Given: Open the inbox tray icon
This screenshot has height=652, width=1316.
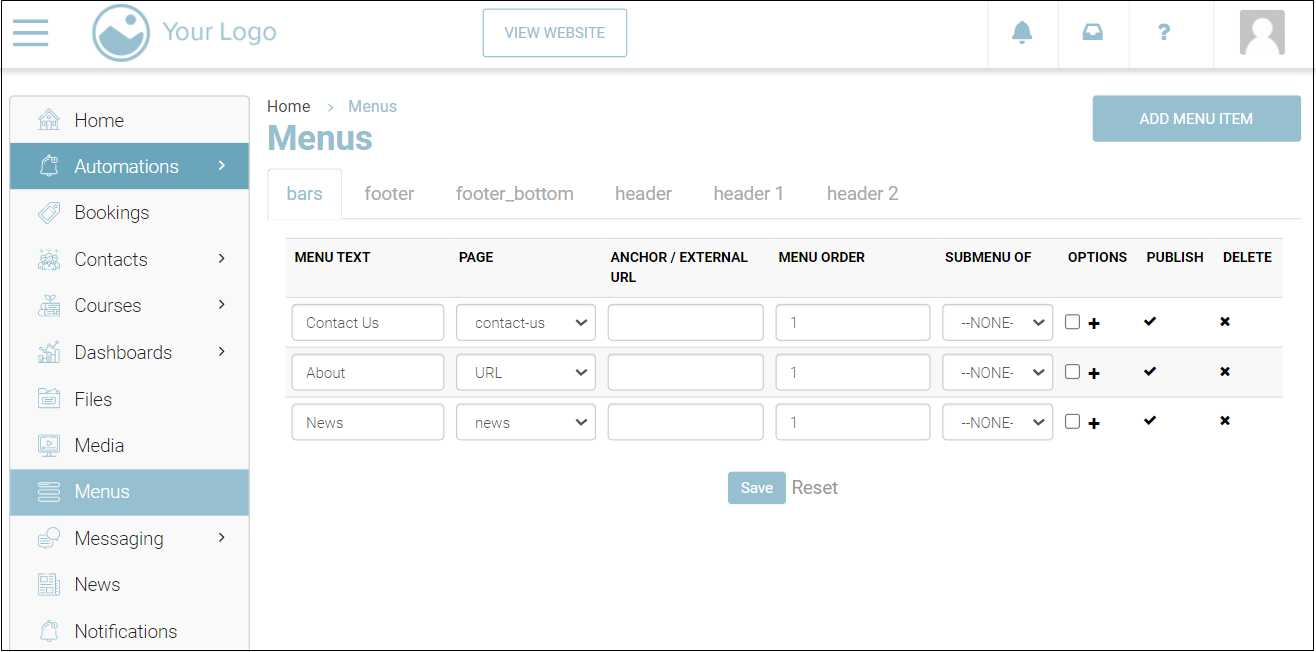Looking at the screenshot, I should coord(1093,33).
